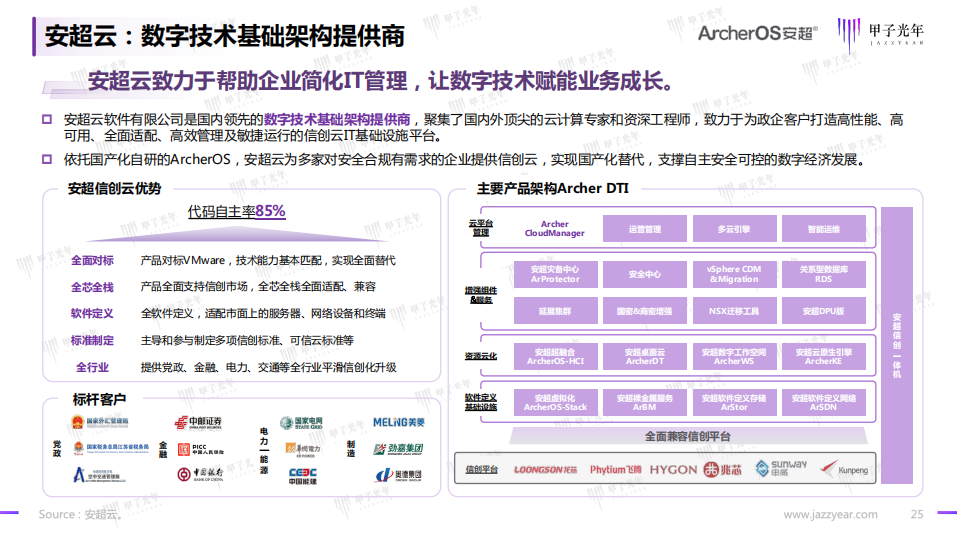Select the 国密&商密增强 block
Image resolution: width=957 pixels, height=535 pixels.
pos(645,311)
